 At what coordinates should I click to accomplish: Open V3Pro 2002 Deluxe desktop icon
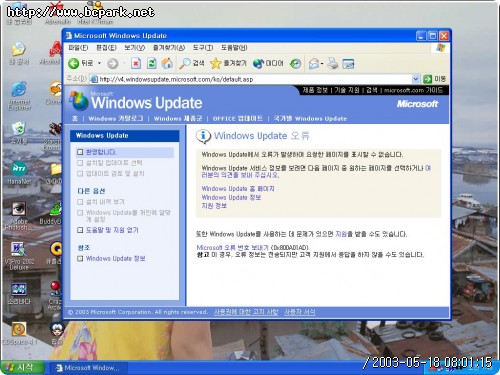pyautogui.click(x=18, y=256)
